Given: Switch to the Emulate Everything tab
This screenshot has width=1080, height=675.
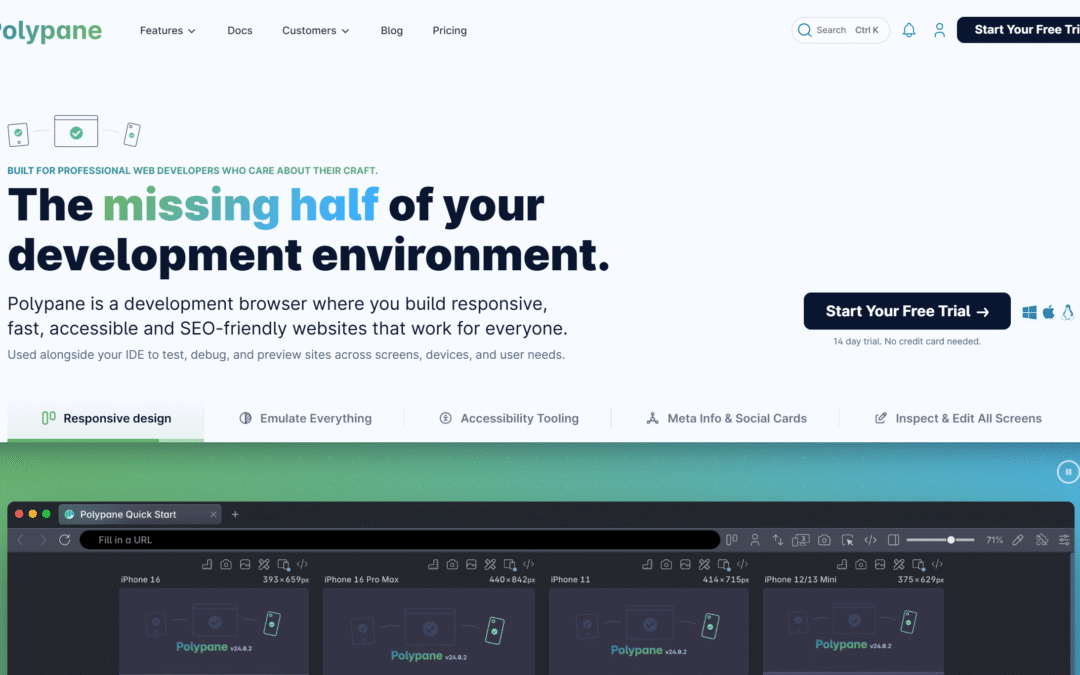Looking at the screenshot, I should pyautogui.click(x=305, y=418).
